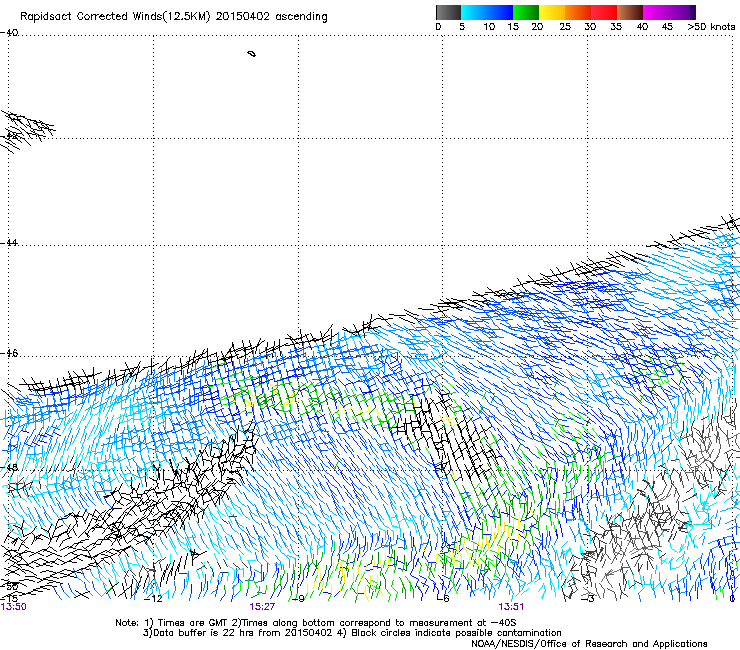Click the '-3' longitude axis label

(588, 599)
